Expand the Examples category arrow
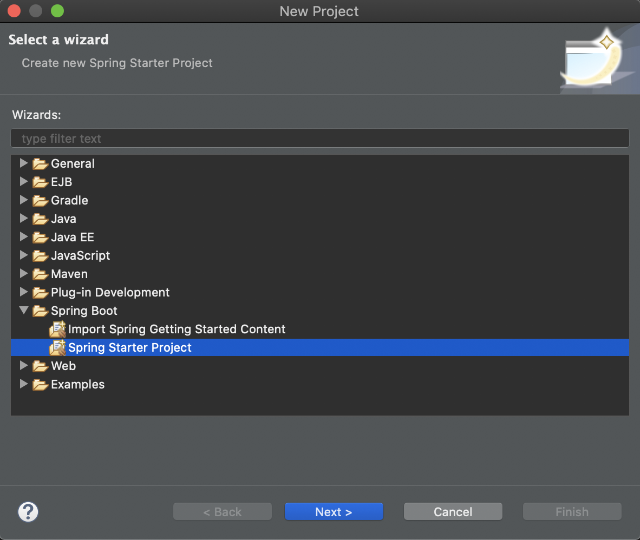Image resolution: width=640 pixels, height=540 pixels. coord(24,384)
